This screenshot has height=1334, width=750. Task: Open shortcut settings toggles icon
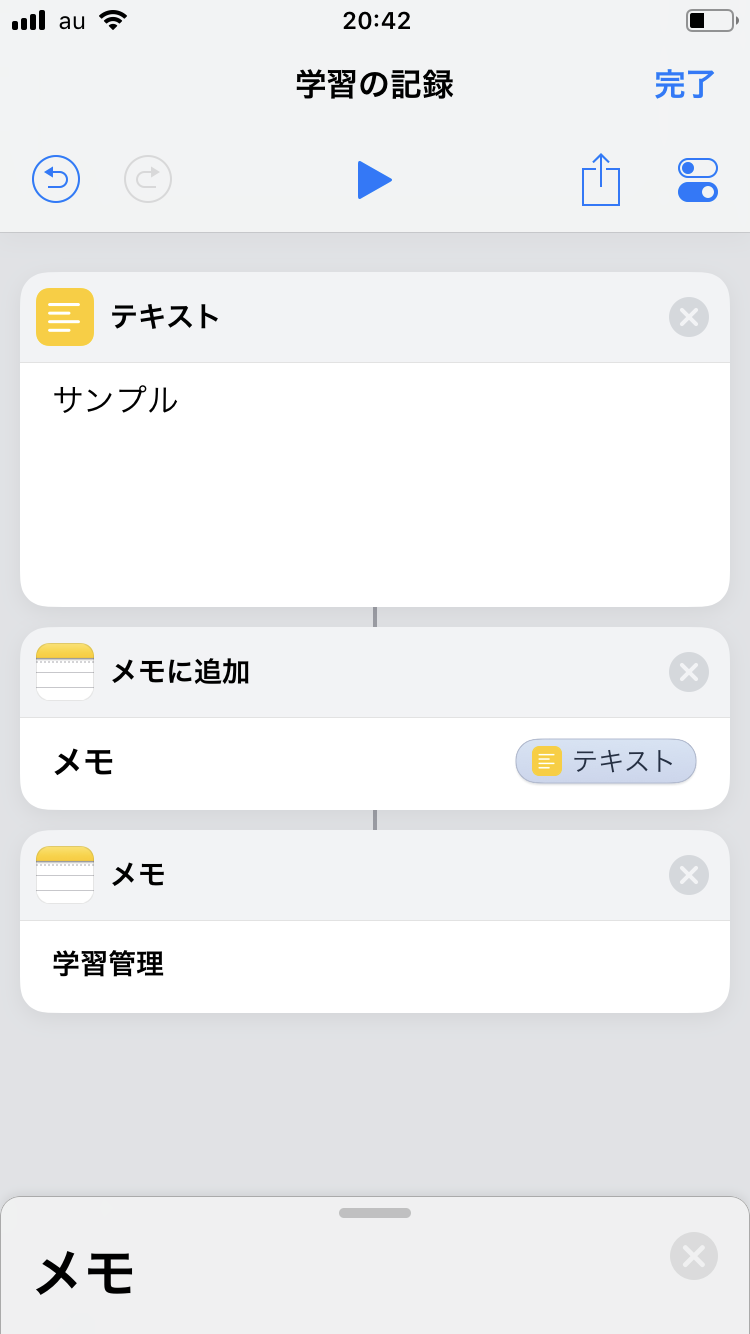click(697, 180)
